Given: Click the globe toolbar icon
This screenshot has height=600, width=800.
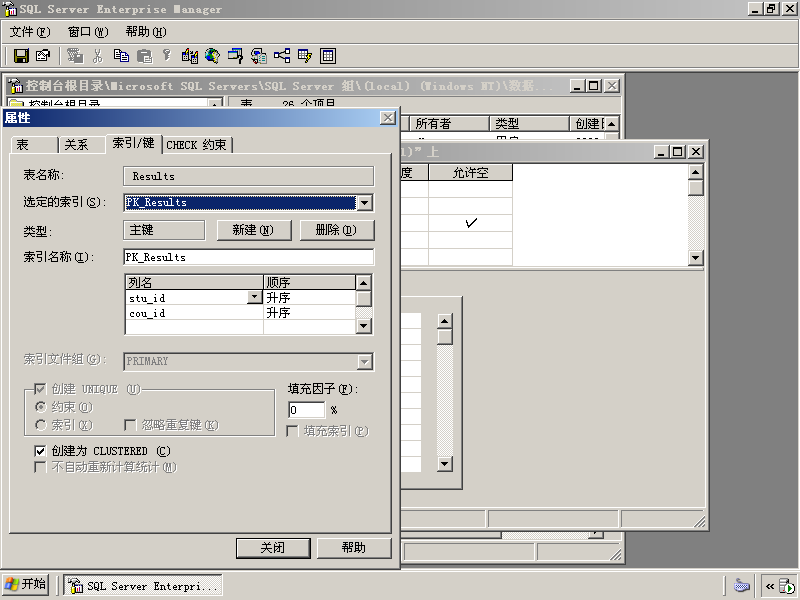Looking at the screenshot, I should [212, 56].
